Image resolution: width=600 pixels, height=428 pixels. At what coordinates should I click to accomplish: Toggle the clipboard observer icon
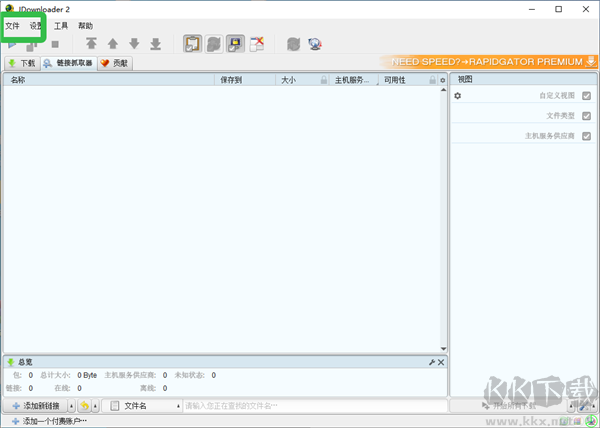coord(192,44)
